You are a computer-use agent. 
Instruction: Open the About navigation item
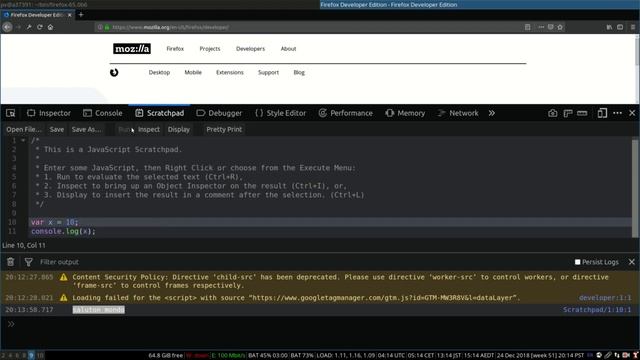[x=288, y=49]
